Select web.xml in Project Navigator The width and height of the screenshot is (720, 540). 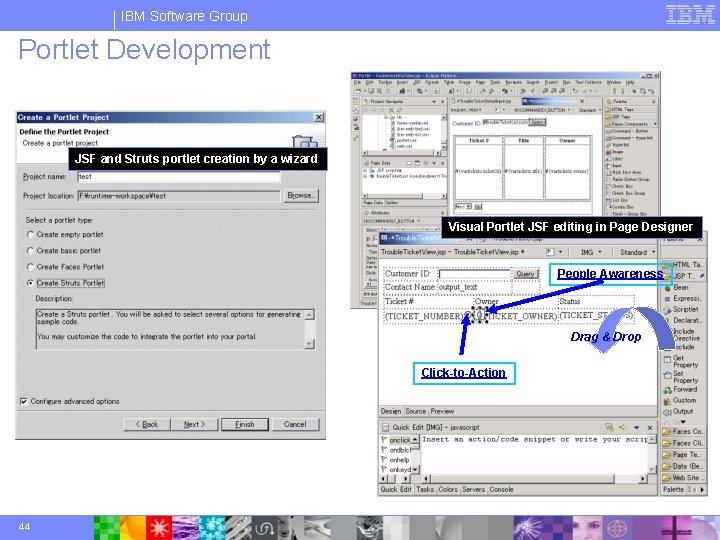tap(403, 146)
